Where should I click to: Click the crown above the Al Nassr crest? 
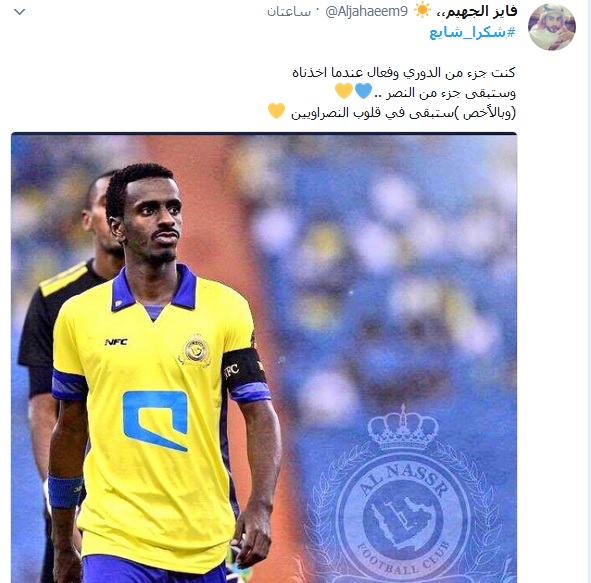point(403,428)
